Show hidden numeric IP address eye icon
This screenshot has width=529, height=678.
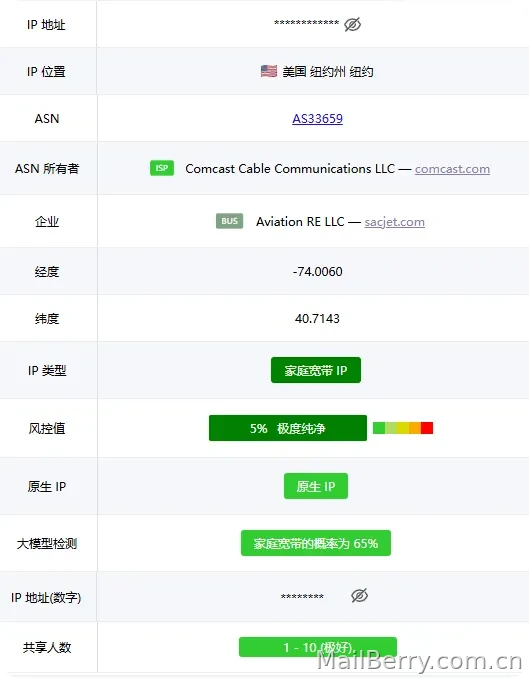pos(359,595)
